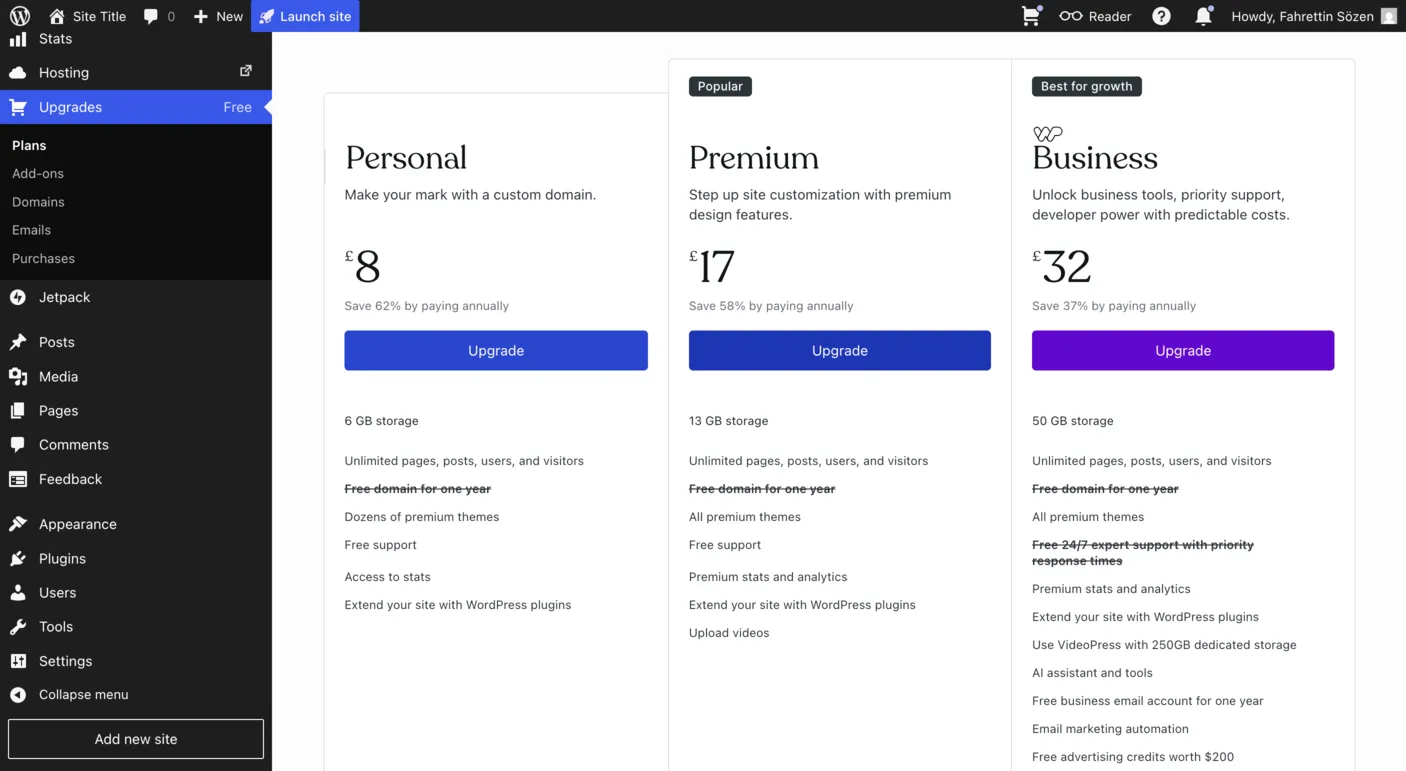
Task: Select the Media library icon
Action: (17, 376)
